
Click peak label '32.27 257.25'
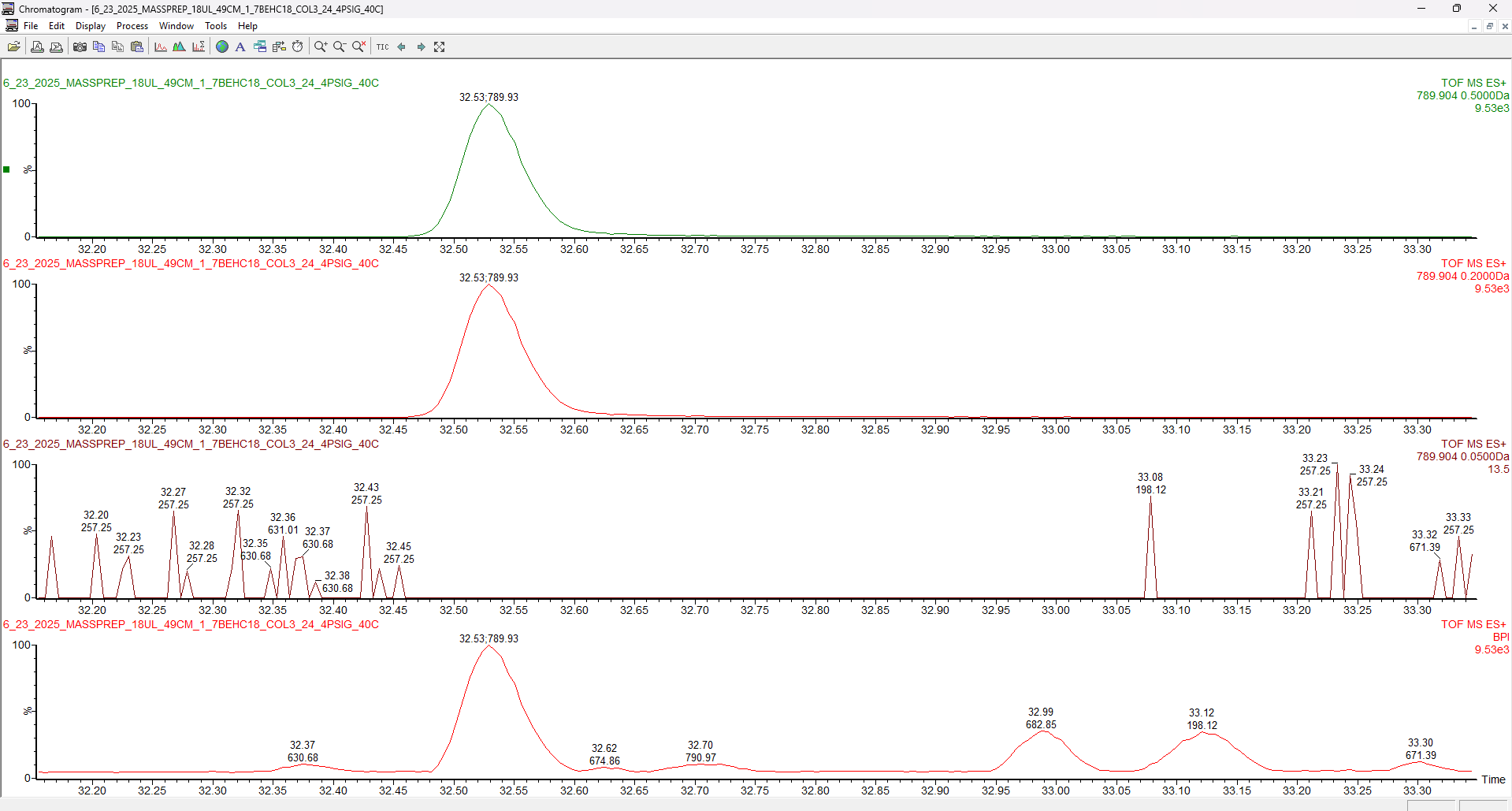coord(173,498)
